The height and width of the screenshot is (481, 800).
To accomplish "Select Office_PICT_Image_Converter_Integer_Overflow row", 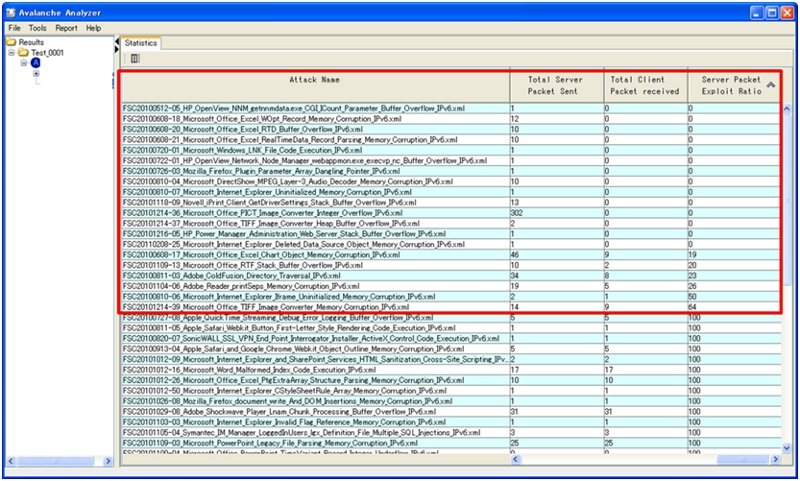I will [x=451, y=213].
